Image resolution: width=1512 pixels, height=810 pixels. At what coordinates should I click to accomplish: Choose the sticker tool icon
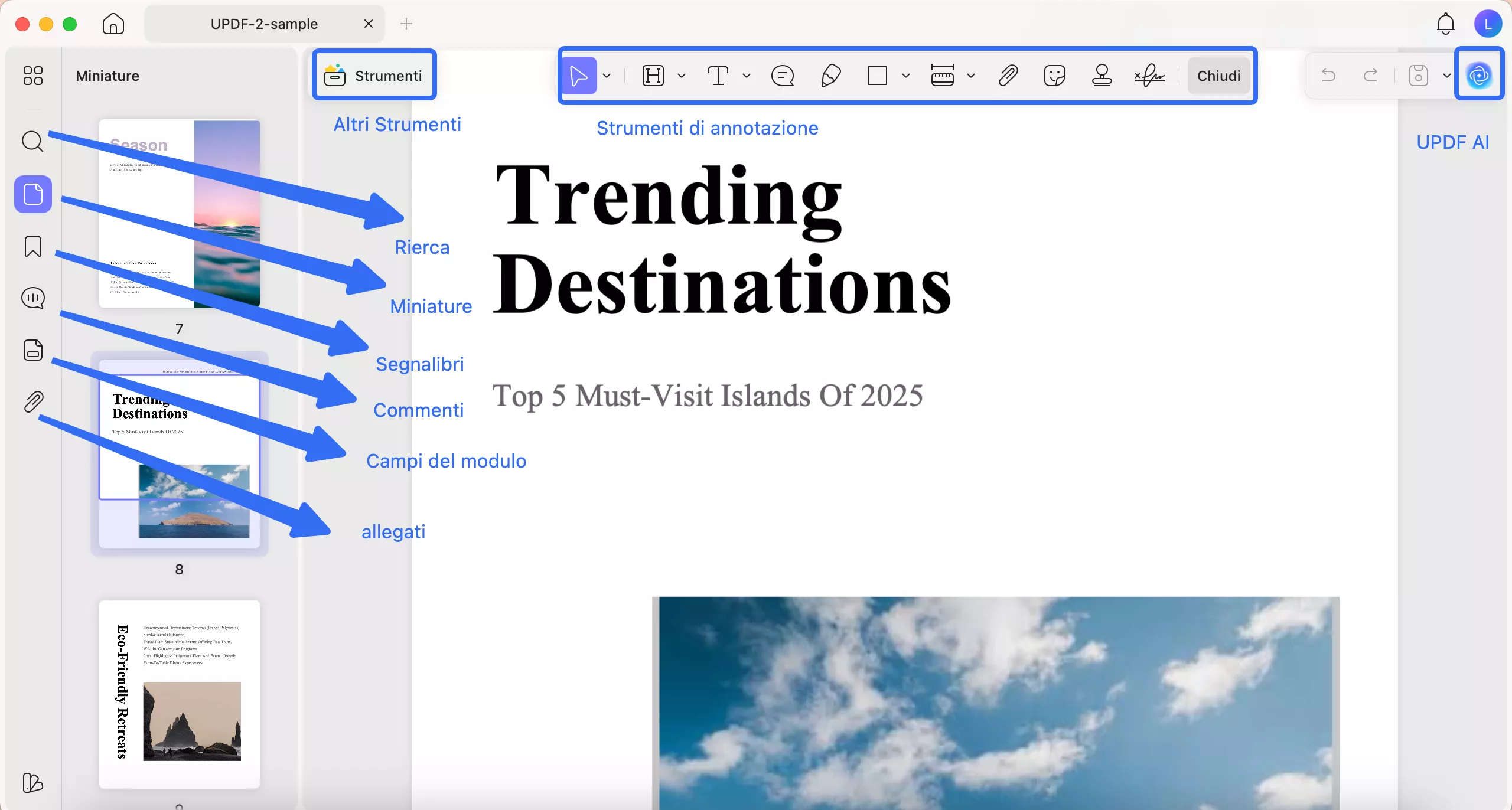[1054, 76]
